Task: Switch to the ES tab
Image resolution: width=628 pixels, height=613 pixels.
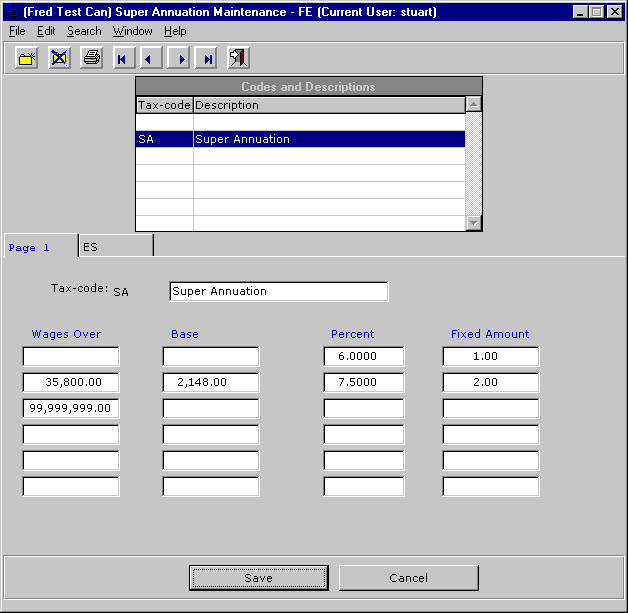Action: [115, 246]
